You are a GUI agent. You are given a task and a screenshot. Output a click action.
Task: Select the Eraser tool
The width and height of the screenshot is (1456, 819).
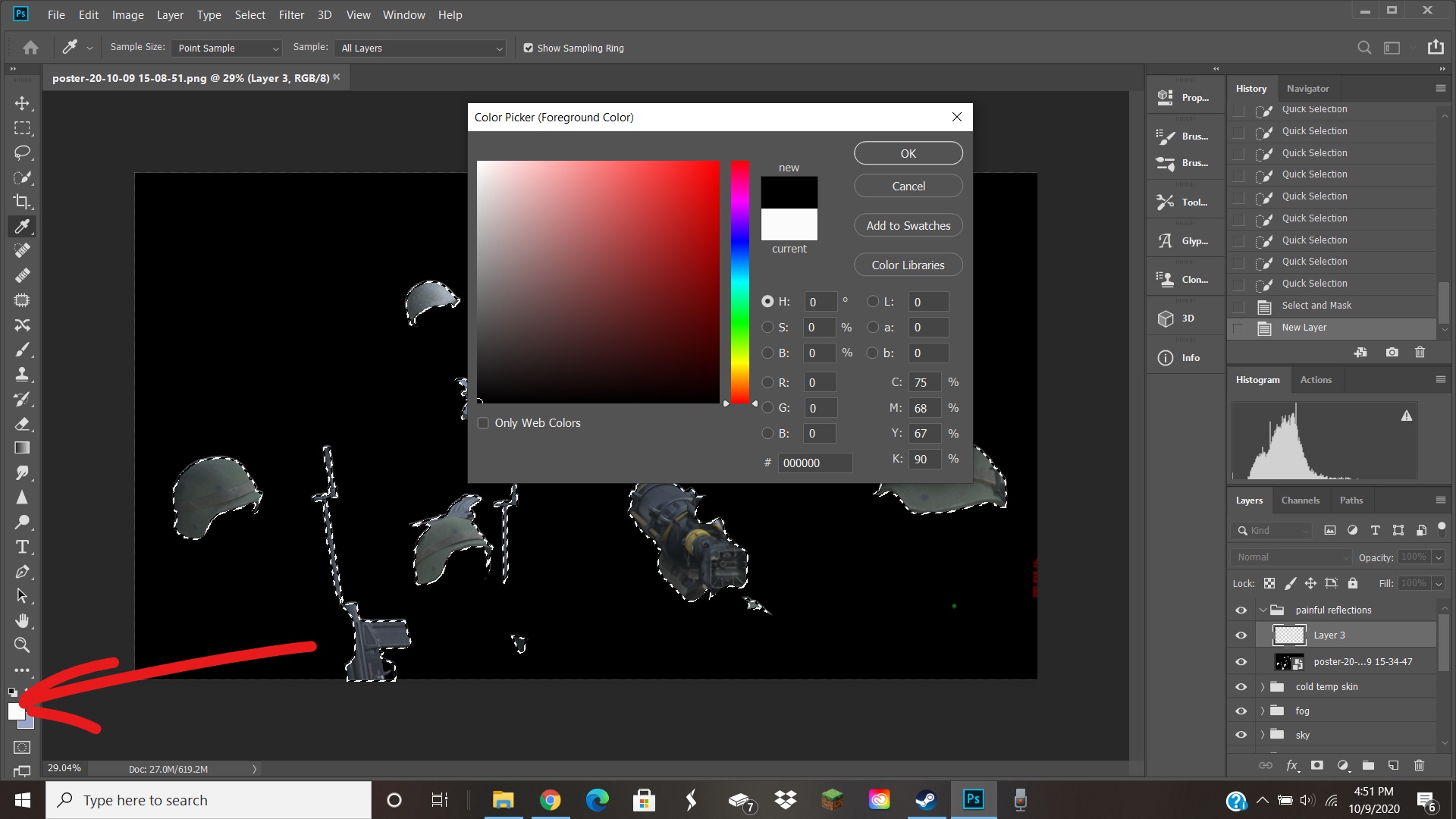coord(22,424)
